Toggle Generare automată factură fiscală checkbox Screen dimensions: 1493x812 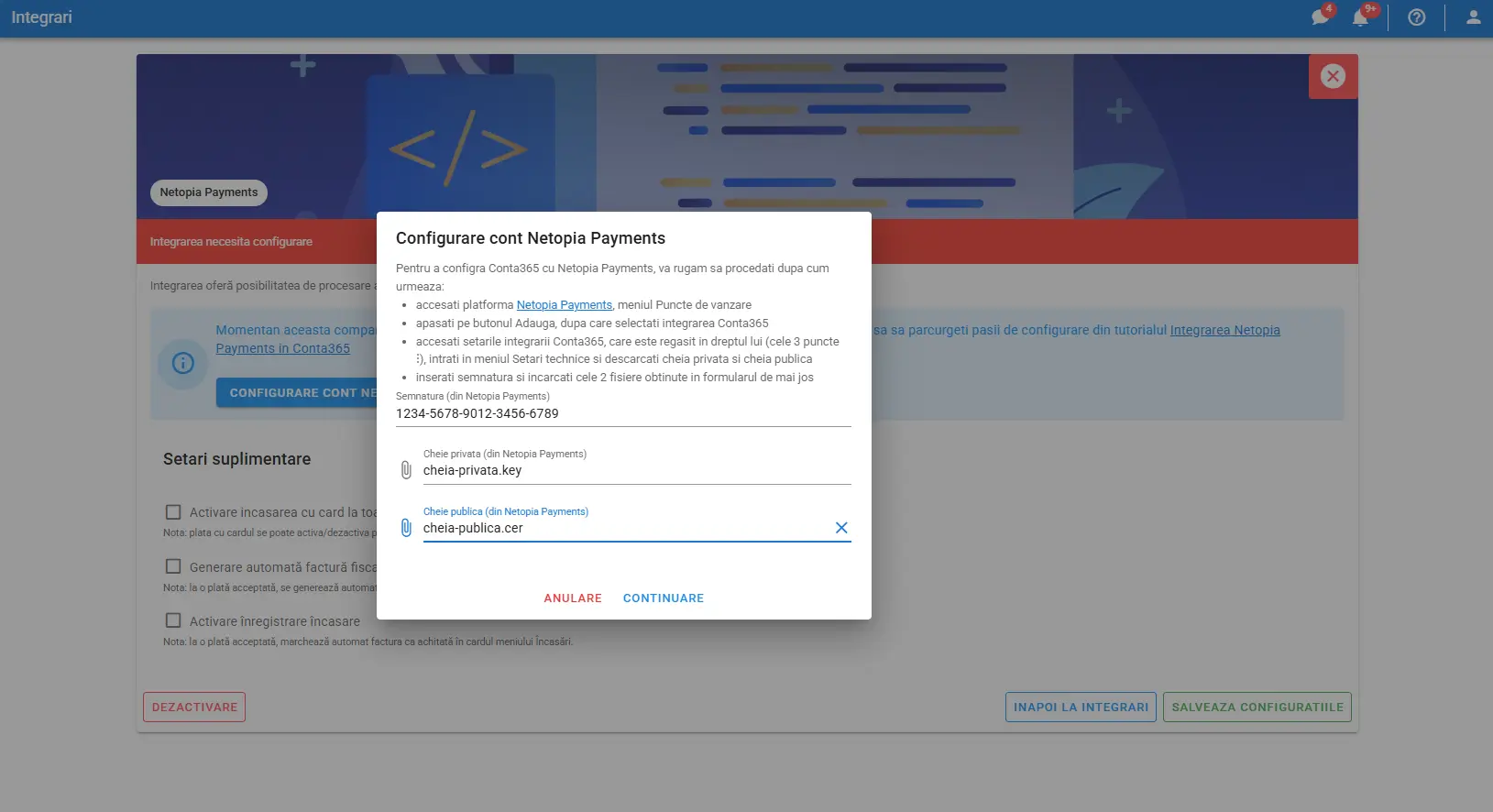(173, 566)
